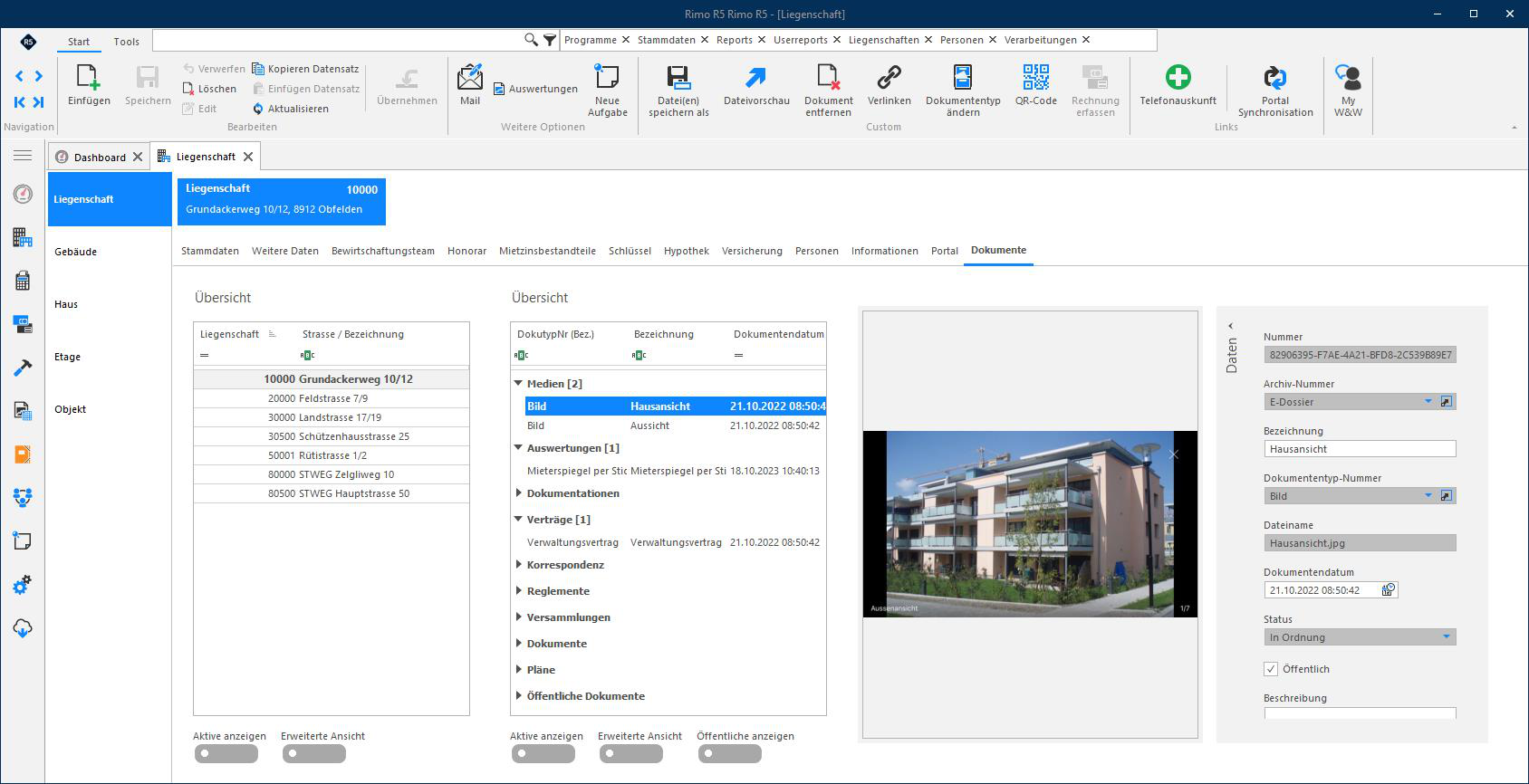Select Gebäude in left panel

pos(76,252)
